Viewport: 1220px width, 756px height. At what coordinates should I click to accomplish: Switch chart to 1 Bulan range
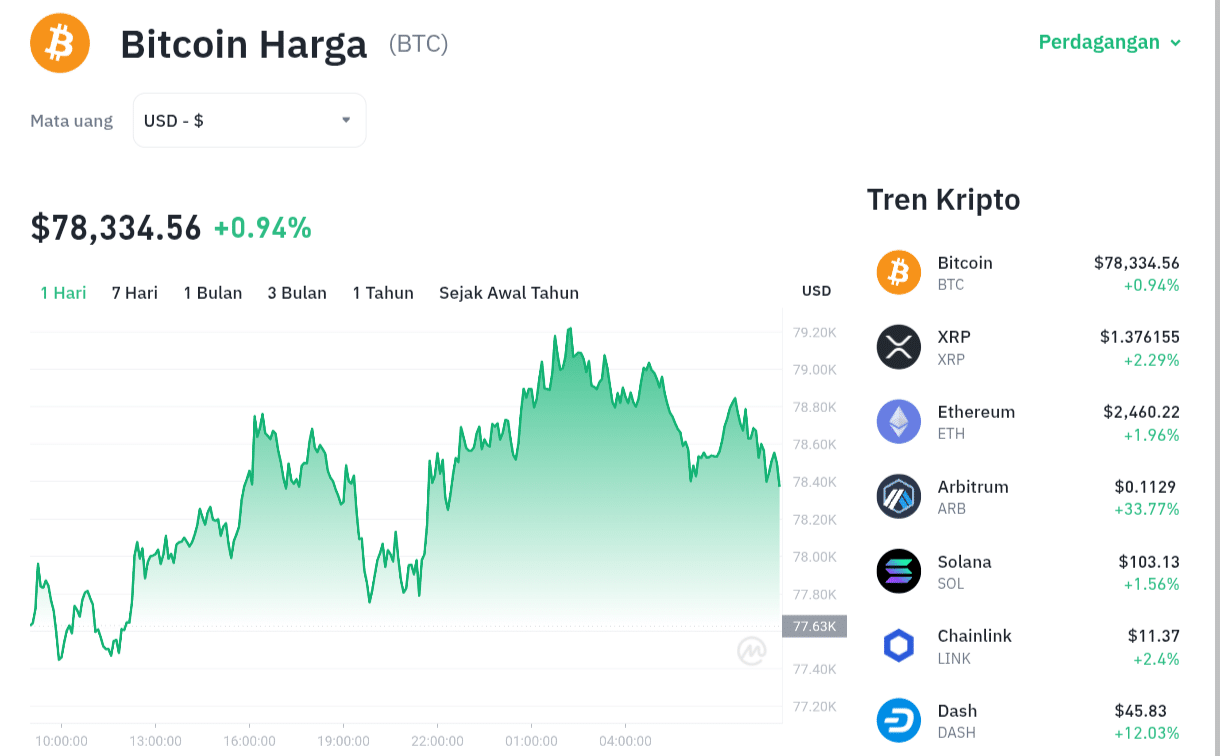(213, 293)
